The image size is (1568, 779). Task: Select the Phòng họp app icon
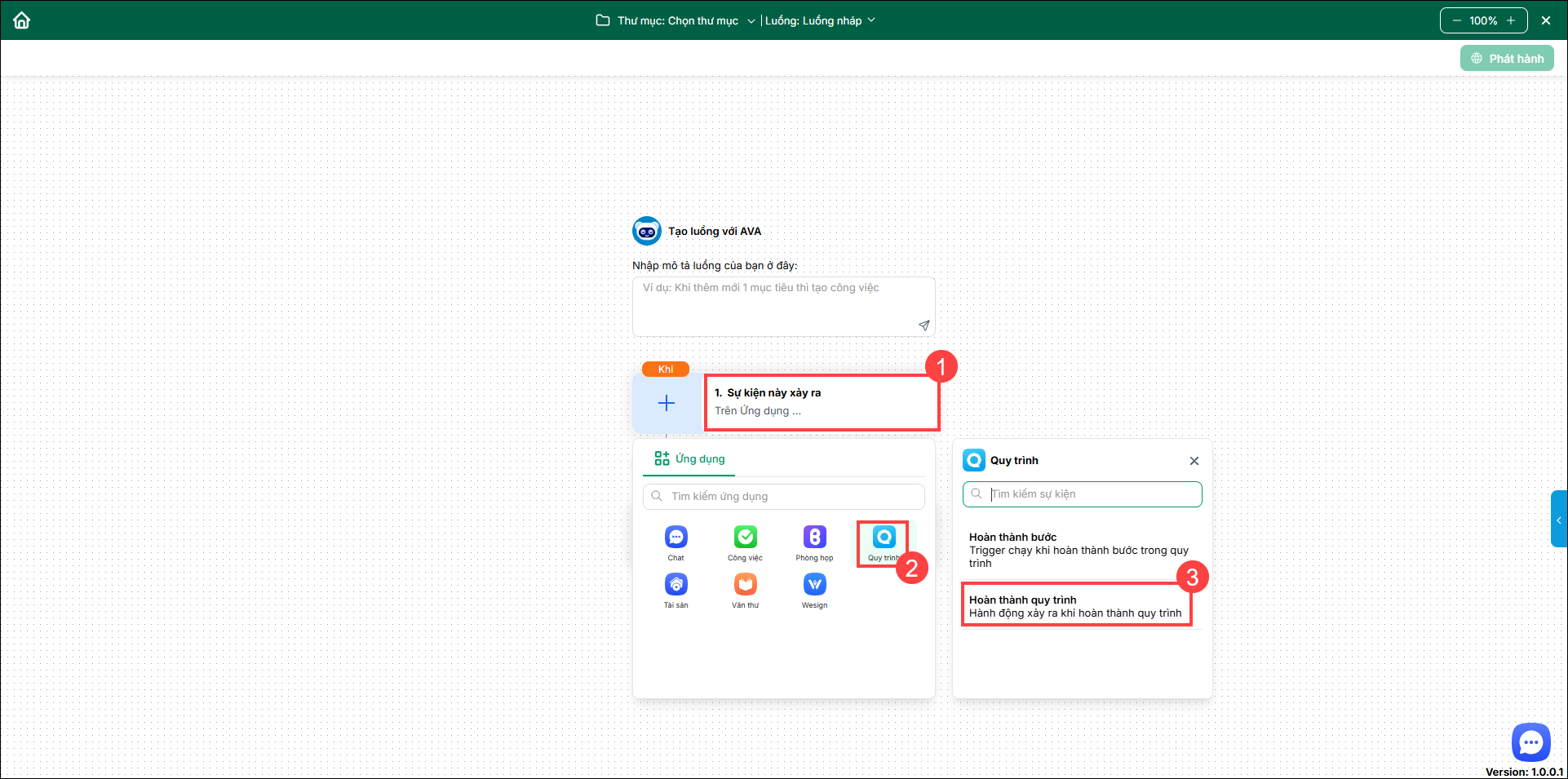(814, 538)
